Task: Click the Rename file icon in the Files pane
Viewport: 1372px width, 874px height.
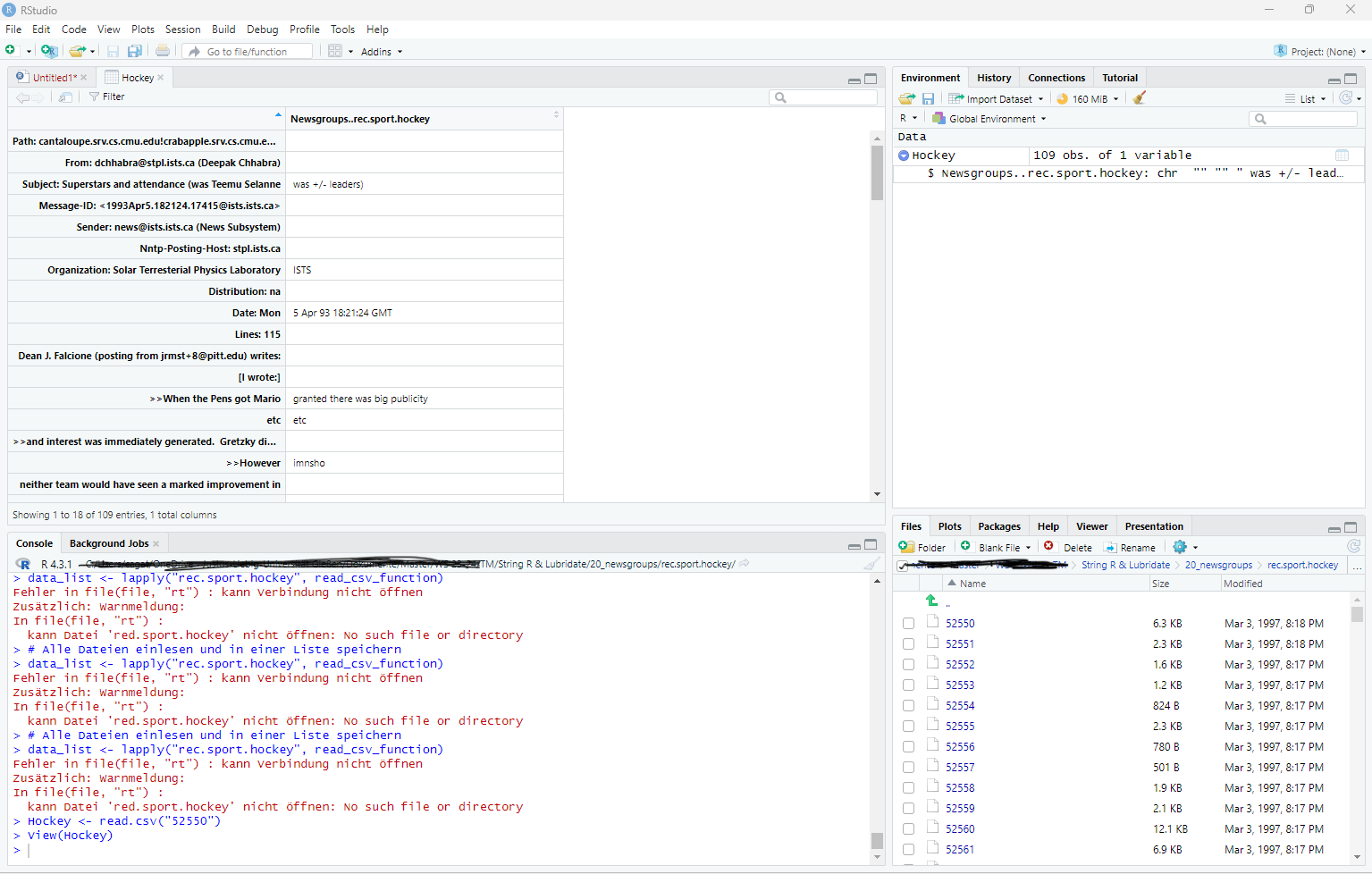Action: tap(1130, 547)
